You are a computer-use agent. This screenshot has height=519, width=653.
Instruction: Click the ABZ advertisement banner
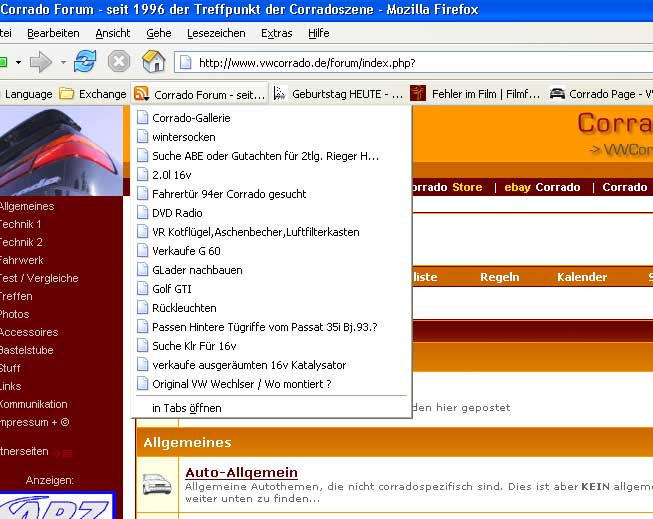pos(57,505)
